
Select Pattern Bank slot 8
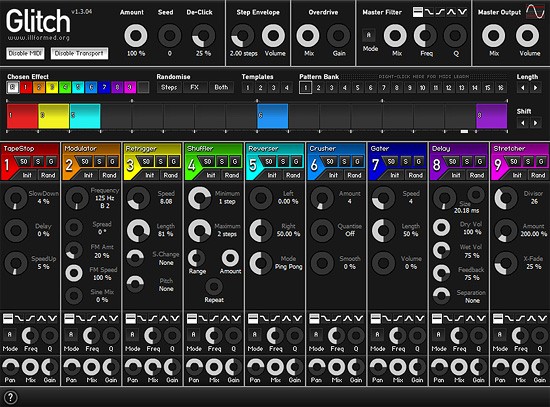[397, 88]
